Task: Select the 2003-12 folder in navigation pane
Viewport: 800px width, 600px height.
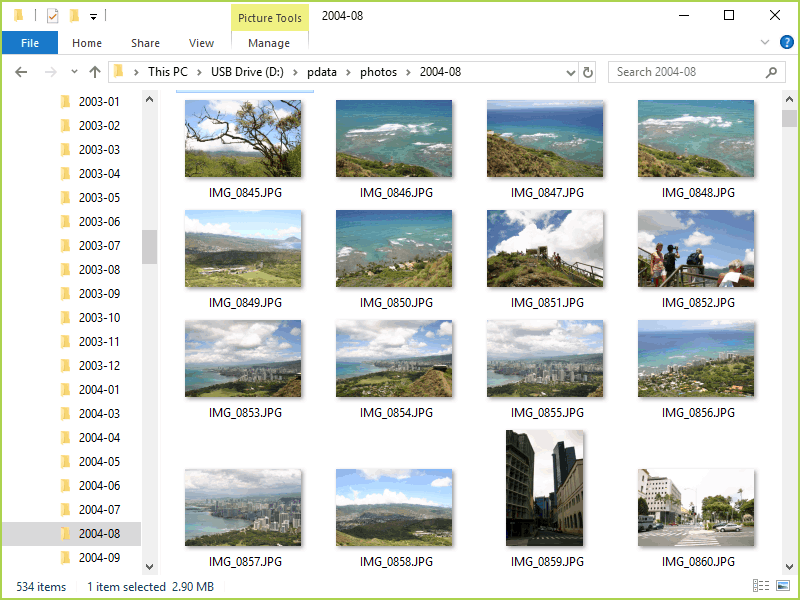Action: [x=99, y=365]
